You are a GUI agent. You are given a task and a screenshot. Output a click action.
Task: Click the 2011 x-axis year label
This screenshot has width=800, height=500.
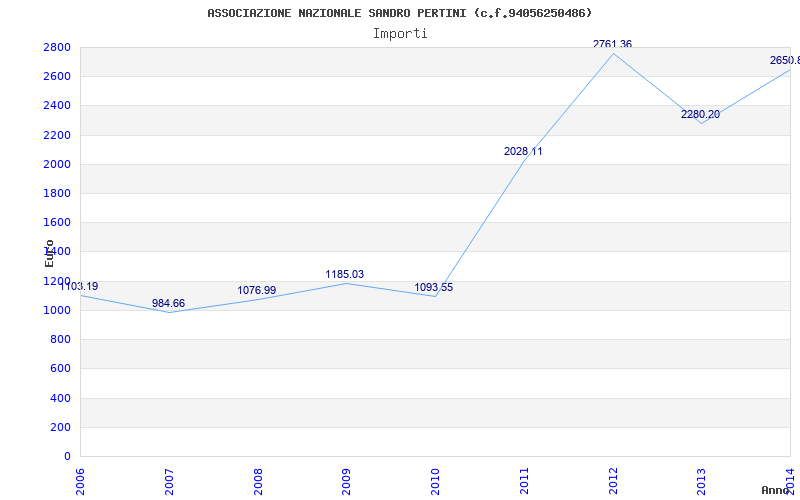pyautogui.click(x=524, y=482)
